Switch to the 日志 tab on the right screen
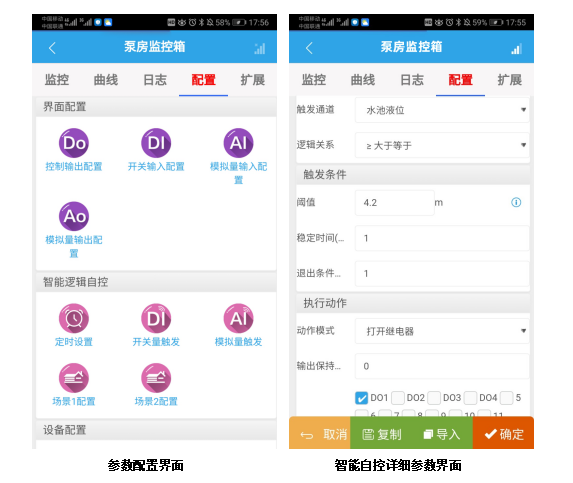The width and height of the screenshot is (573, 483). coord(412,80)
